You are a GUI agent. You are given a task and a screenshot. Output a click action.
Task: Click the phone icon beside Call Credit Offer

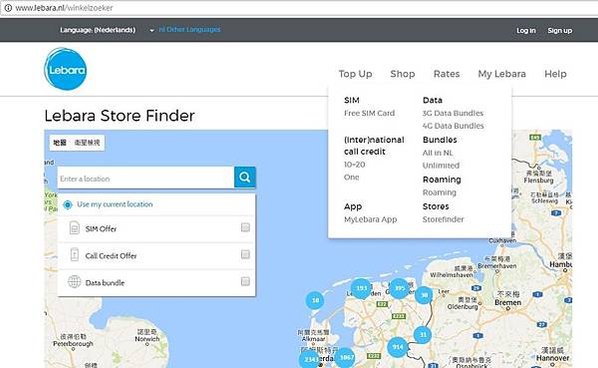[x=74, y=255]
